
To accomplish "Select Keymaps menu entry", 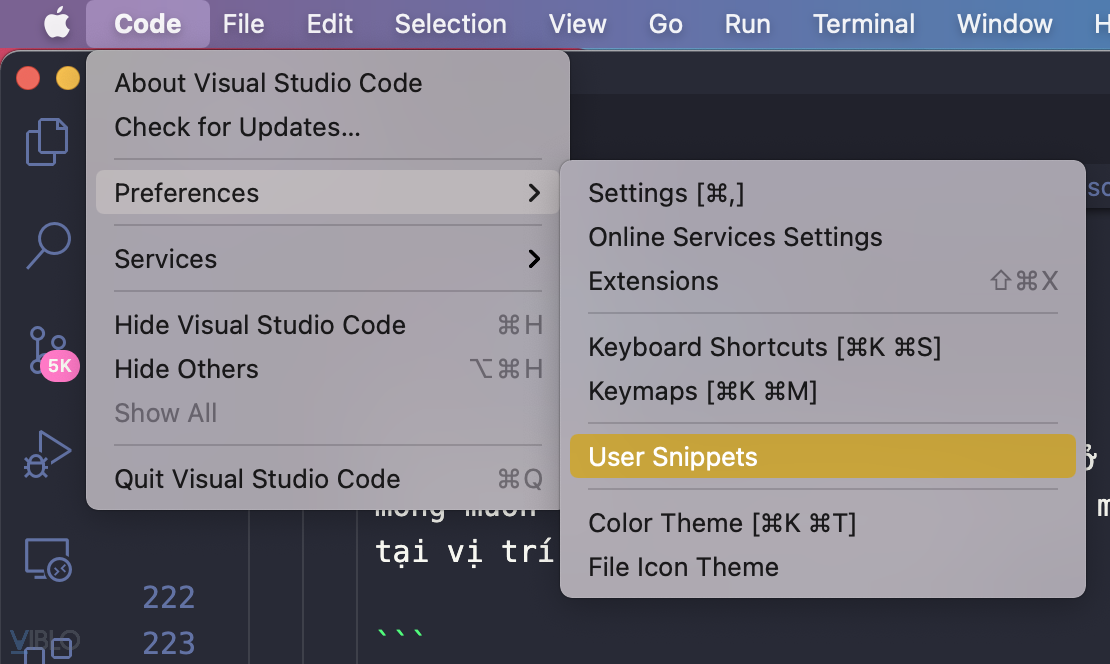I will (x=702, y=391).
